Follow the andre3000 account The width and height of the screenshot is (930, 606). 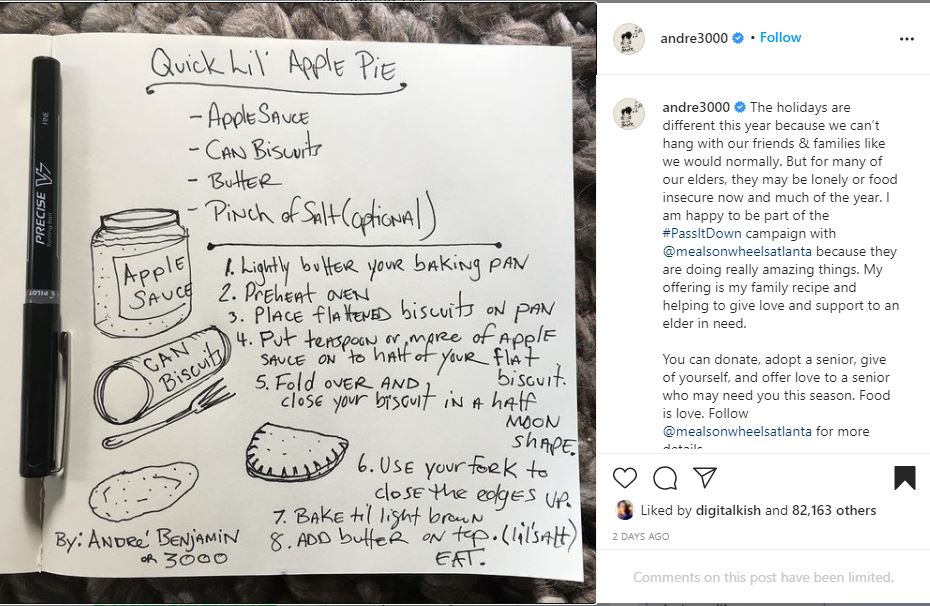click(x=781, y=37)
